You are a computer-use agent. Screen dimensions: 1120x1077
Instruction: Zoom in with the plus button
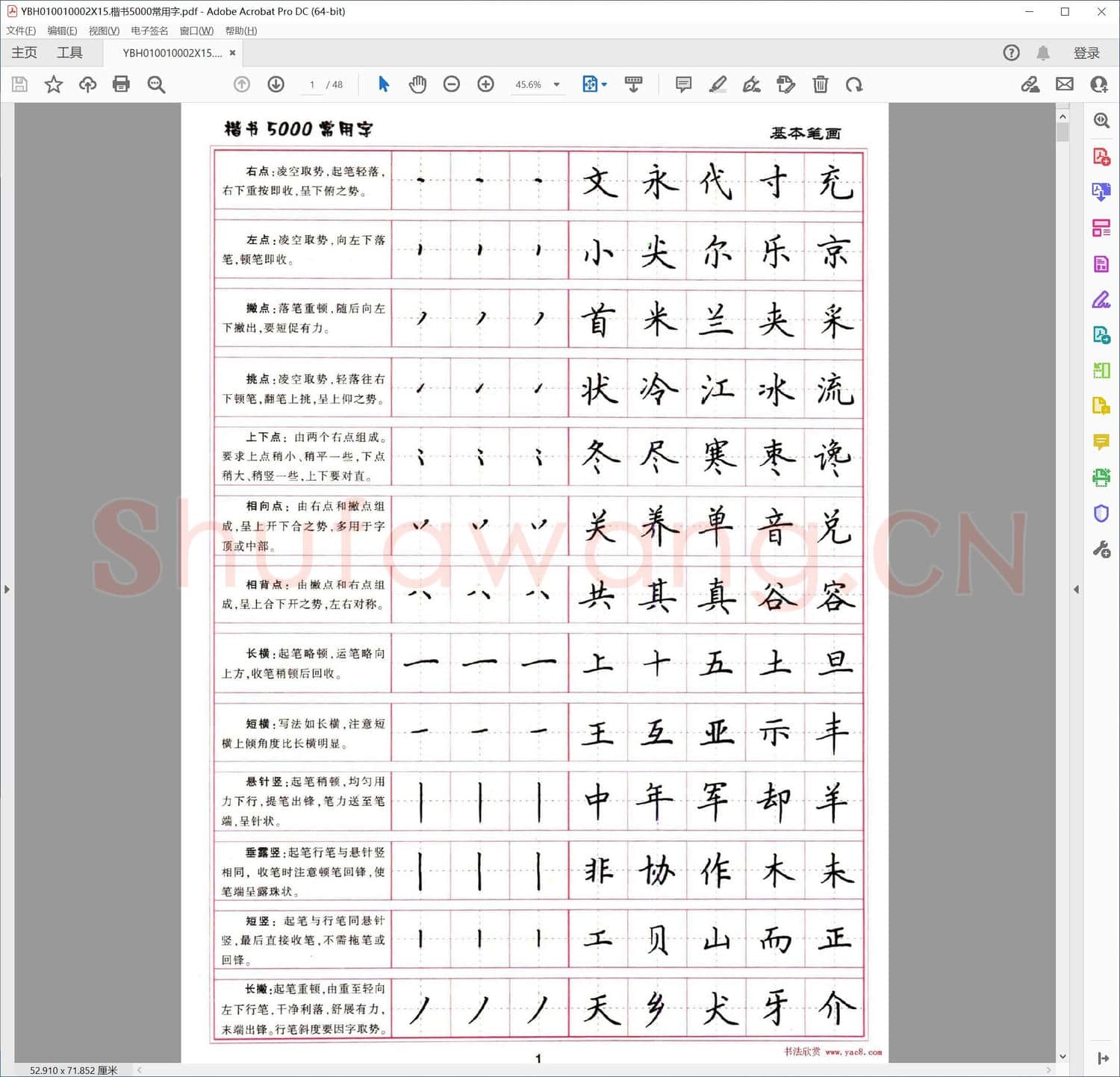(x=486, y=84)
